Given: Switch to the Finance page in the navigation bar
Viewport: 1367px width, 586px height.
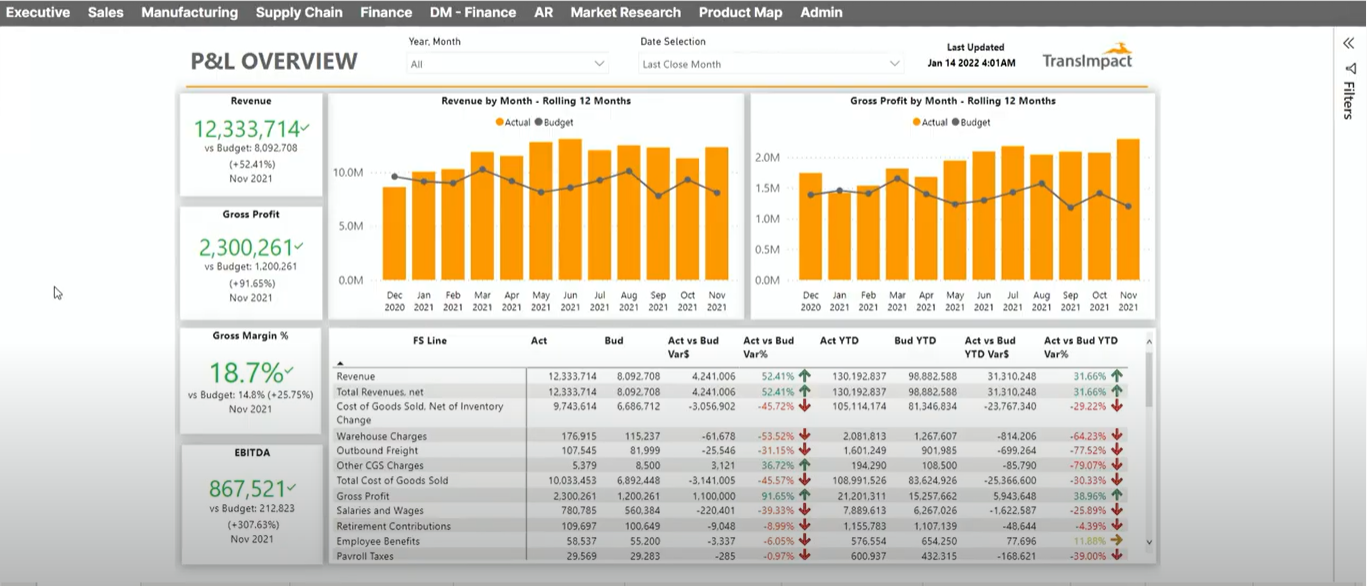Looking at the screenshot, I should pyautogui.click(x=386, y=12).
